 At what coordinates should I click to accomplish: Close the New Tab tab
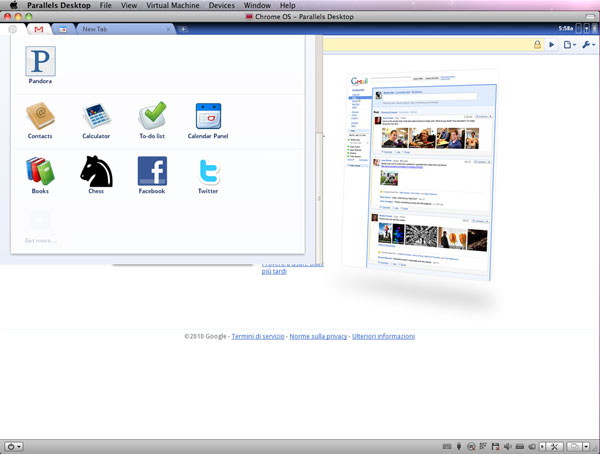[x=168, y=29]
